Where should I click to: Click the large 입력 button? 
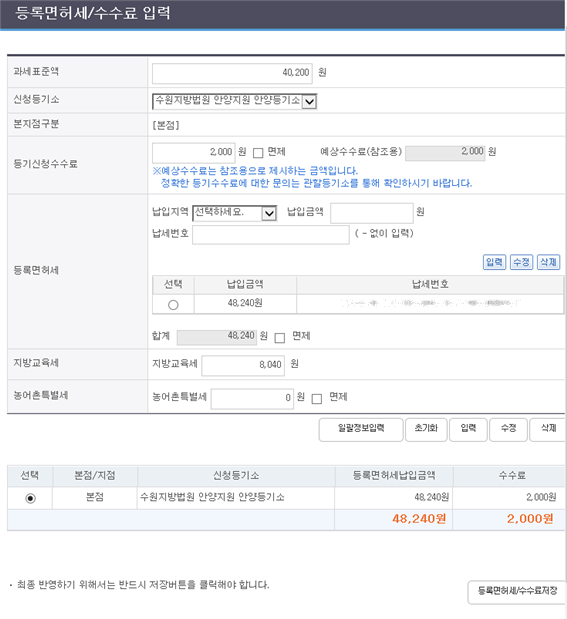click(x=468, y=430)
